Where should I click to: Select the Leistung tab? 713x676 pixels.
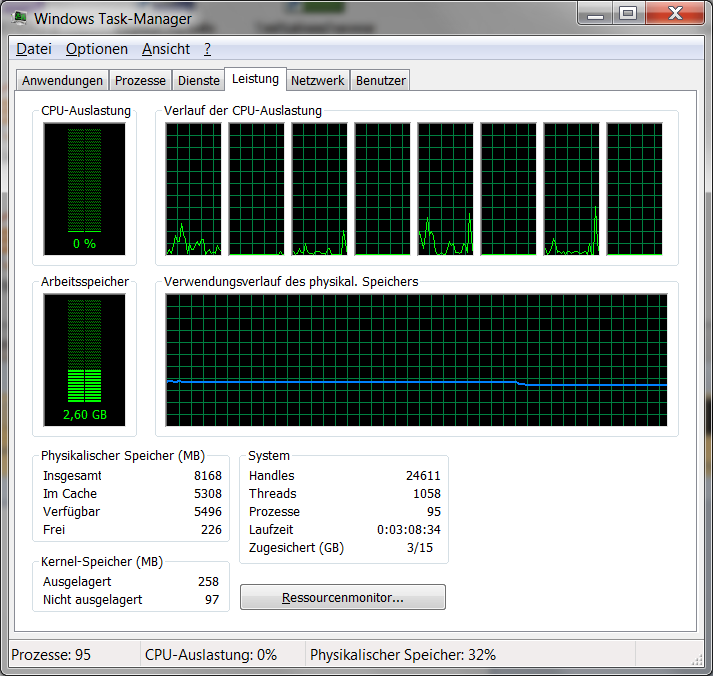click(255, 79)
